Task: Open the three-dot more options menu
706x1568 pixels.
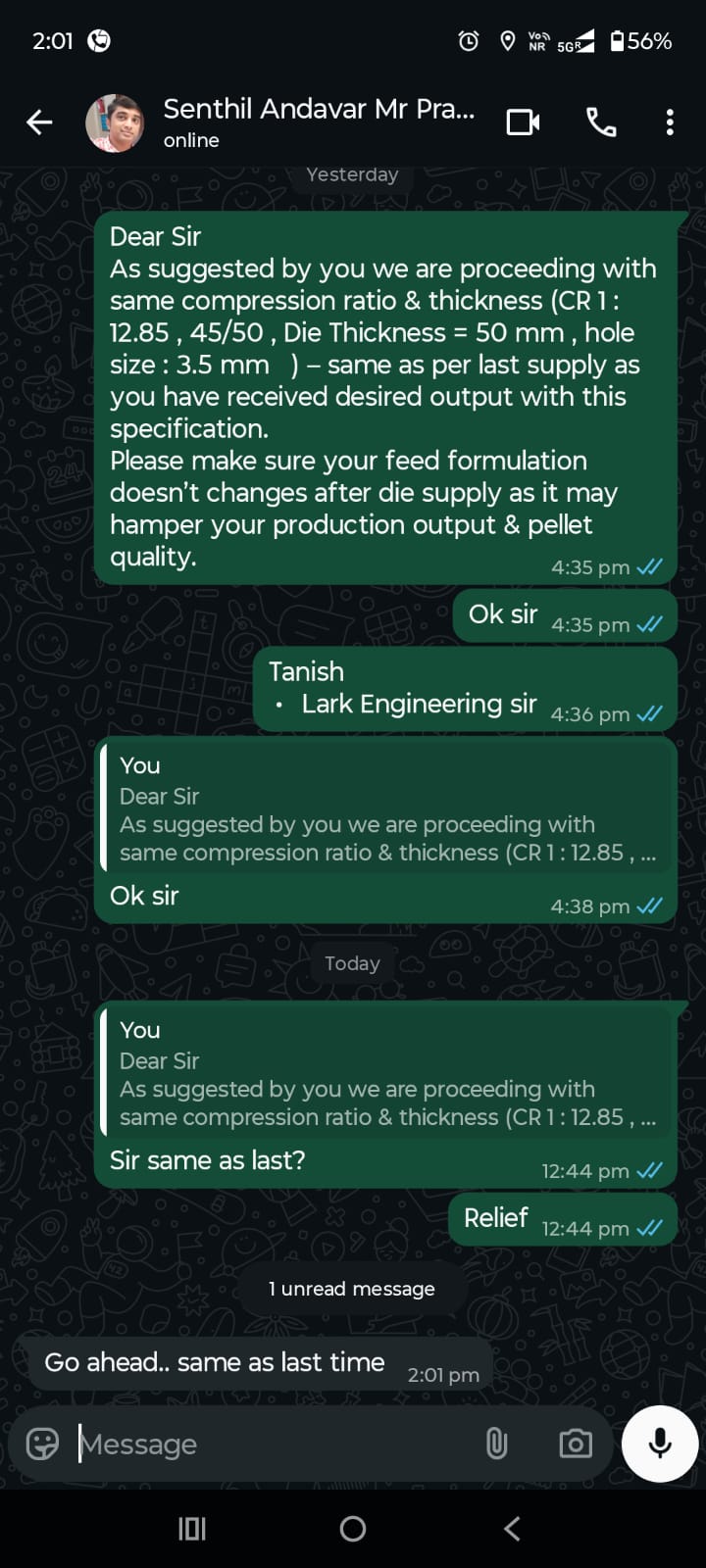Action: (x=670, y=122)
